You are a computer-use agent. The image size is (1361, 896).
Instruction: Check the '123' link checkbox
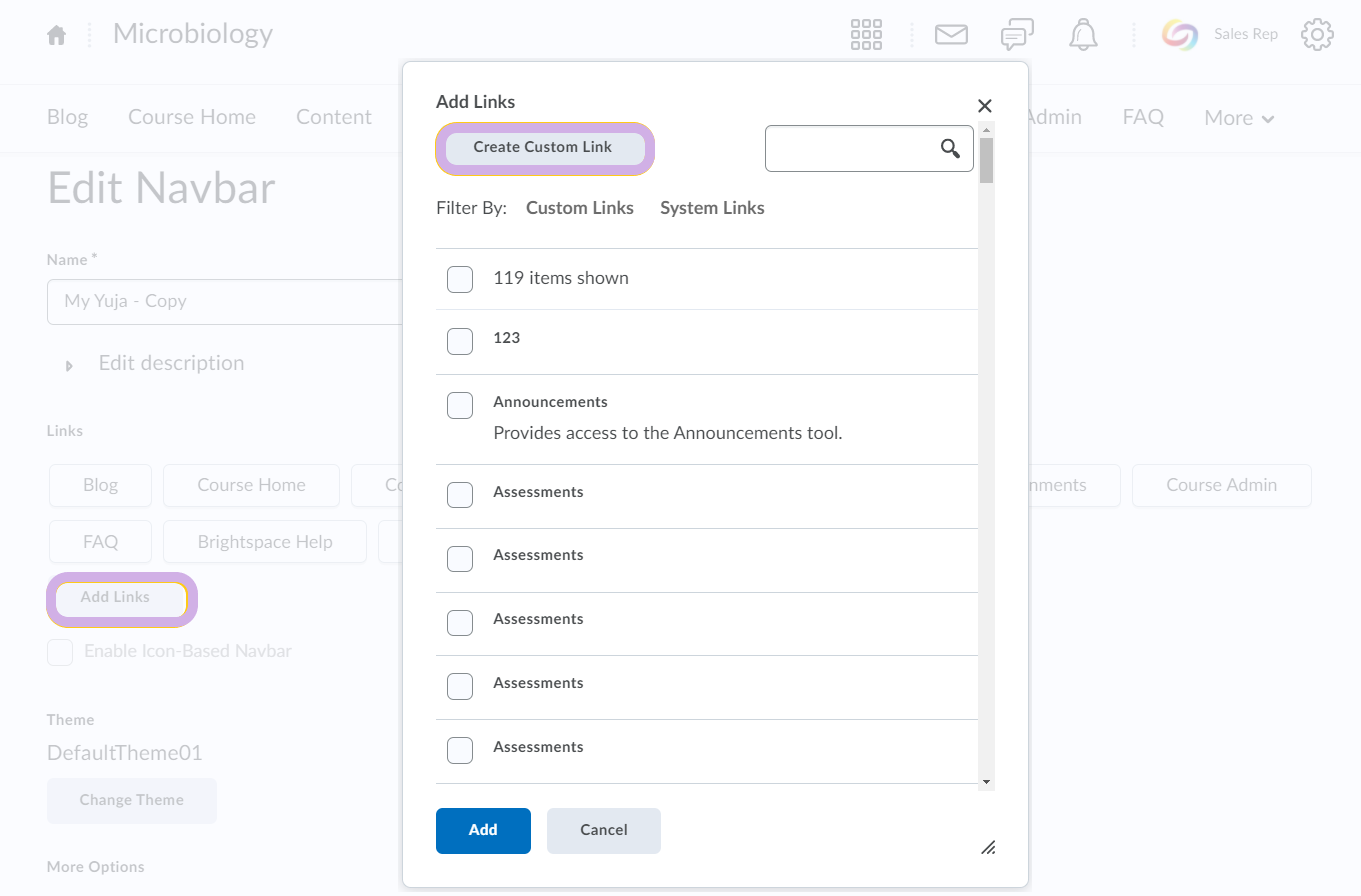pyautogui.click(x=460, y=341)
